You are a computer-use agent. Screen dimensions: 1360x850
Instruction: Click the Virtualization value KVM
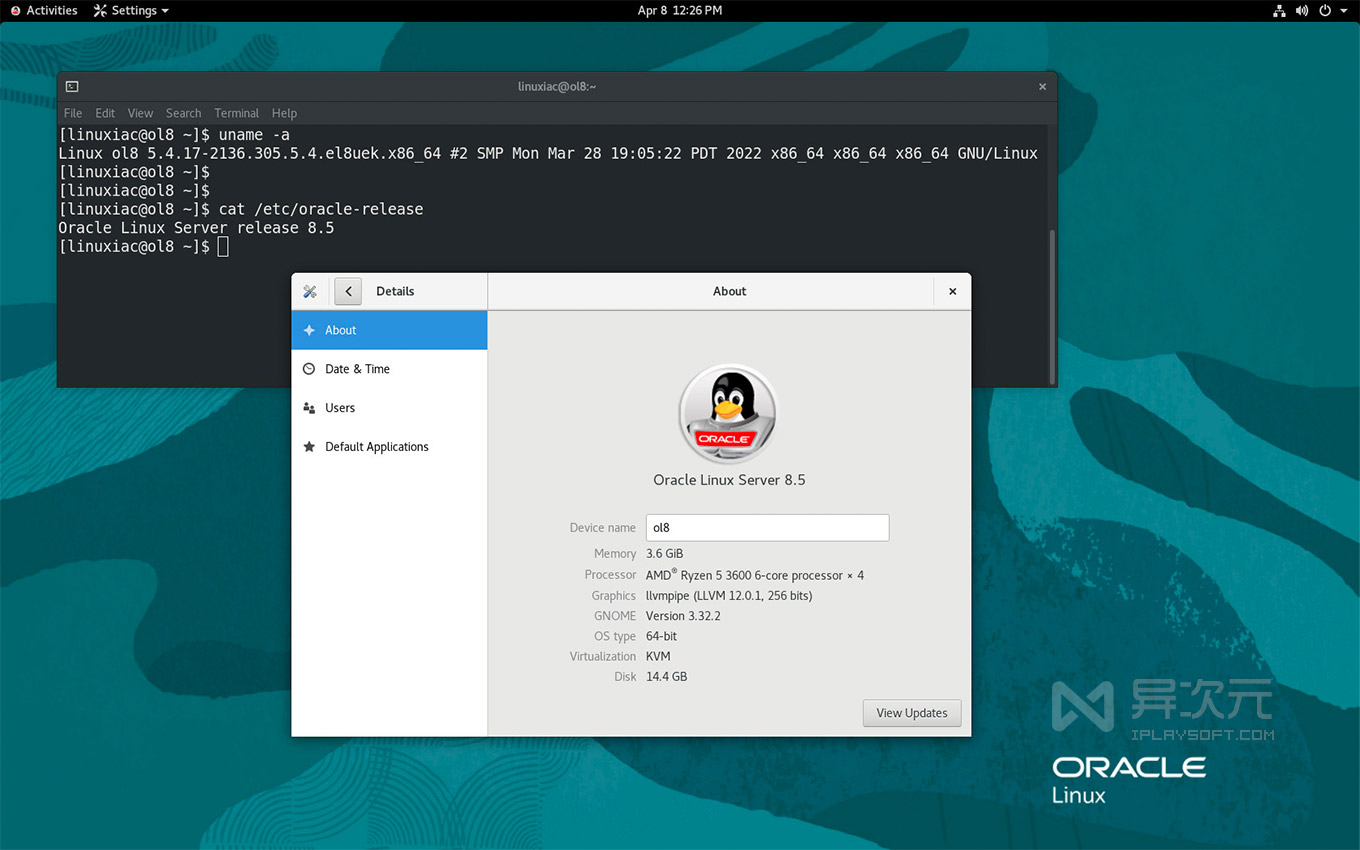[x=658, y=657]
